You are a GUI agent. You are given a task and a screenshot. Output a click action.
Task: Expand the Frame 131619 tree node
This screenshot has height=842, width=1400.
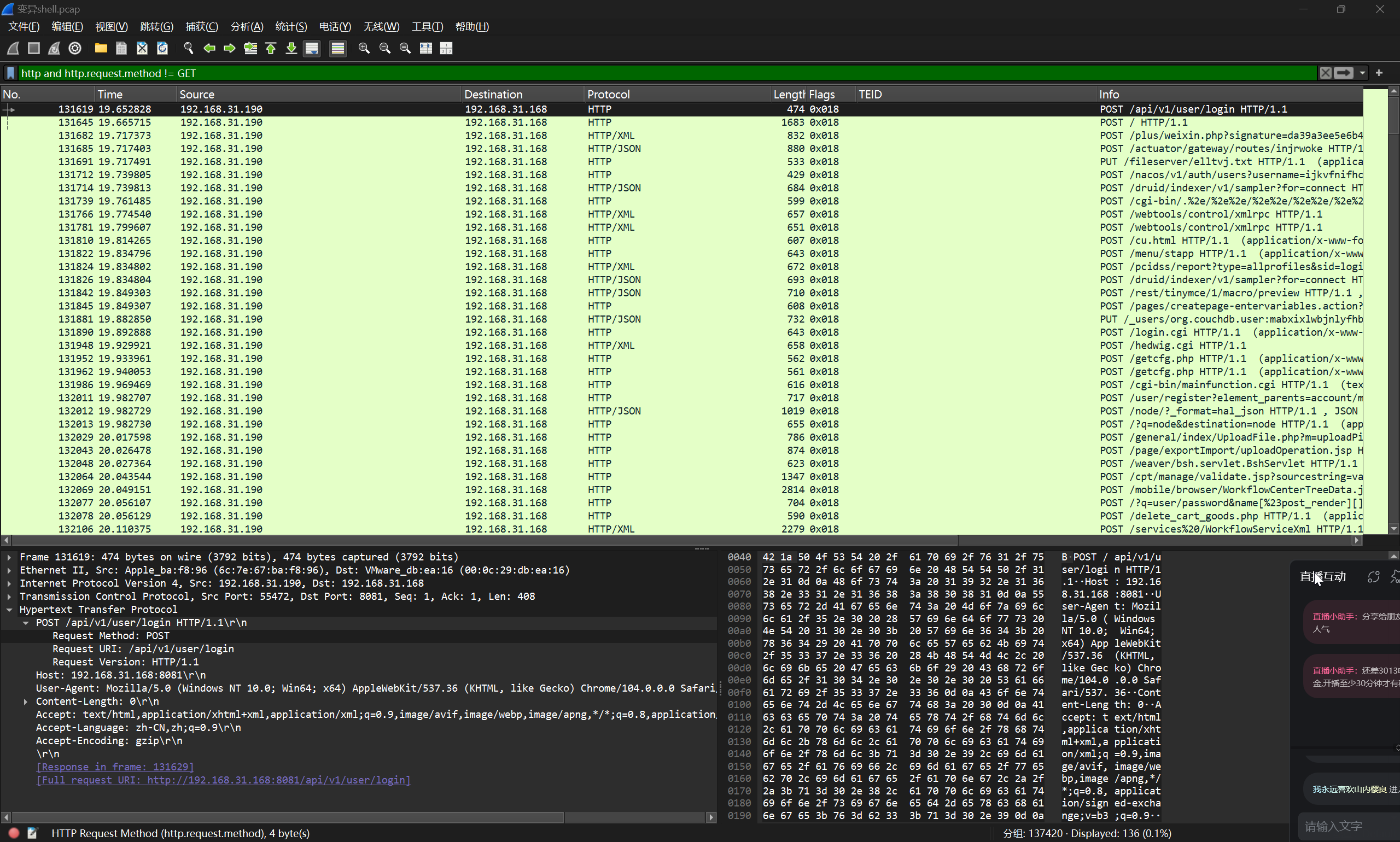pyautogui.click(x=9, y=557)
